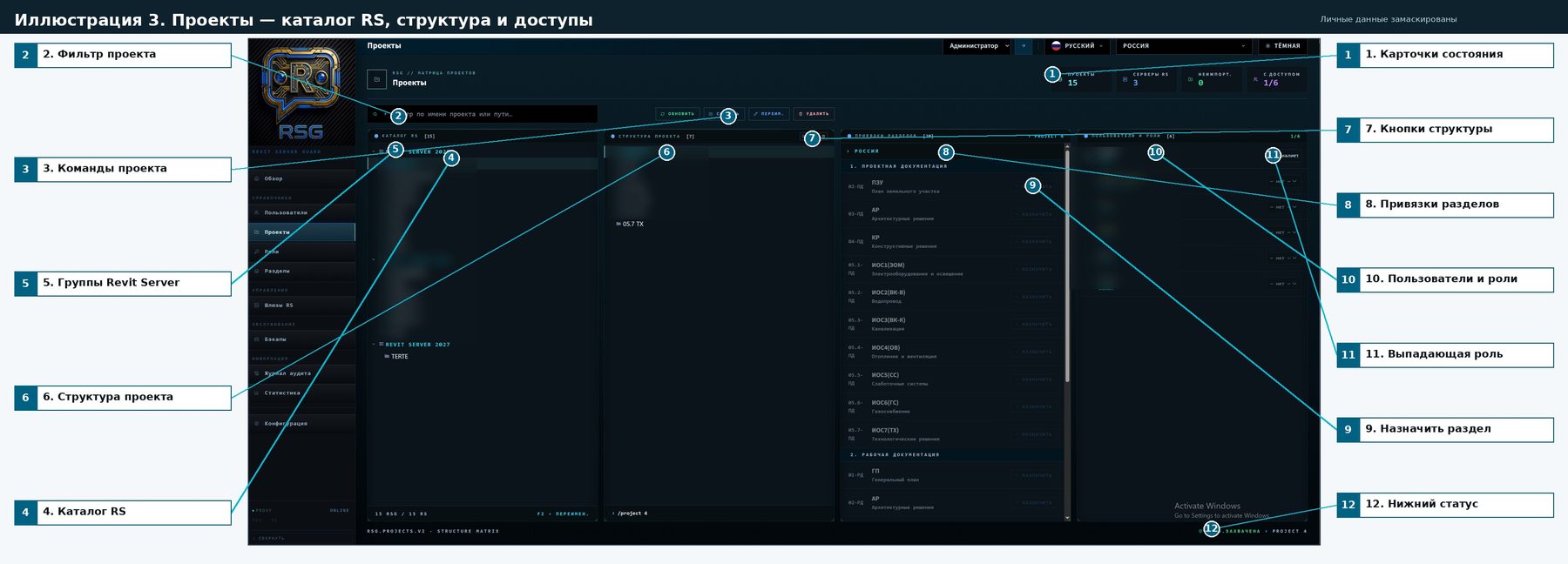Screen dimensions: 1568x564
Task: Click the TERTE folder icon
Action: (387, 357)
